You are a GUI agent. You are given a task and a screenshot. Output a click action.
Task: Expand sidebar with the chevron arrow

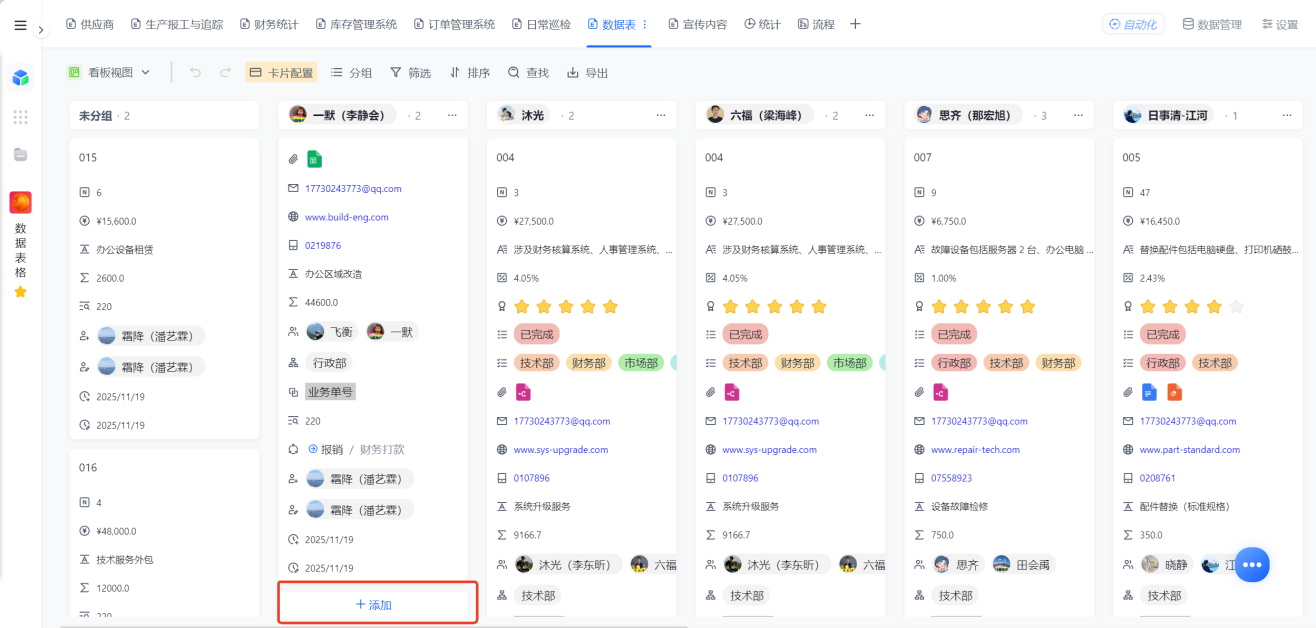point(41,30)
